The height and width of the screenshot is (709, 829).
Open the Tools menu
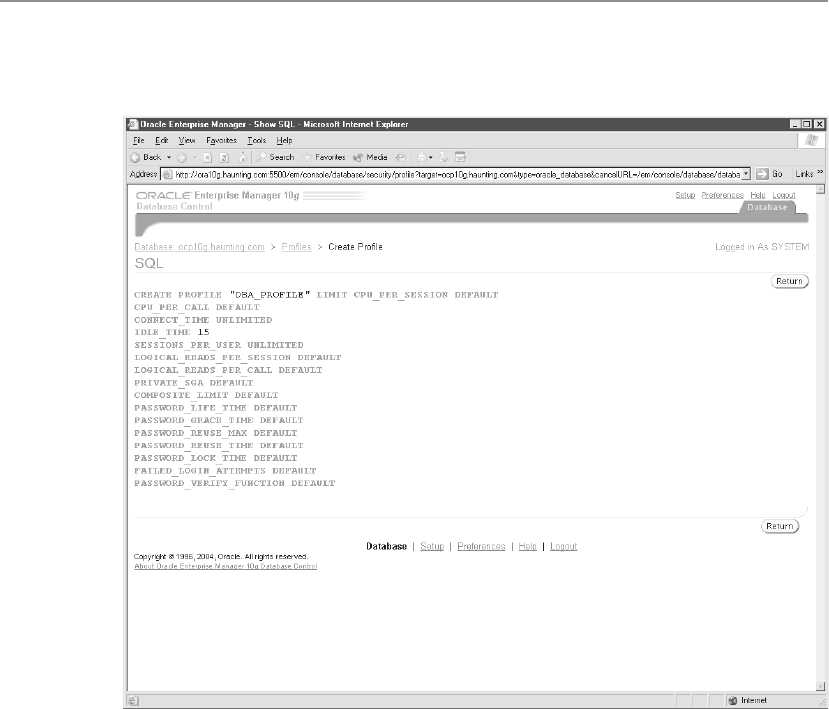256,141
